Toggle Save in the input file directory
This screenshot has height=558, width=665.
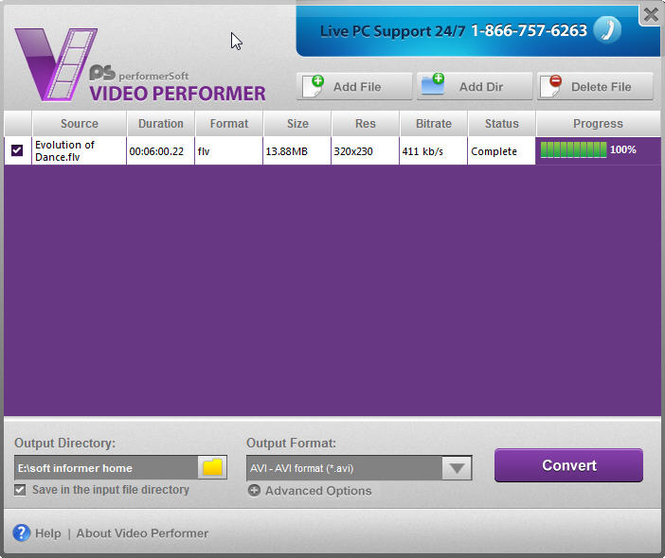(21, 490)
